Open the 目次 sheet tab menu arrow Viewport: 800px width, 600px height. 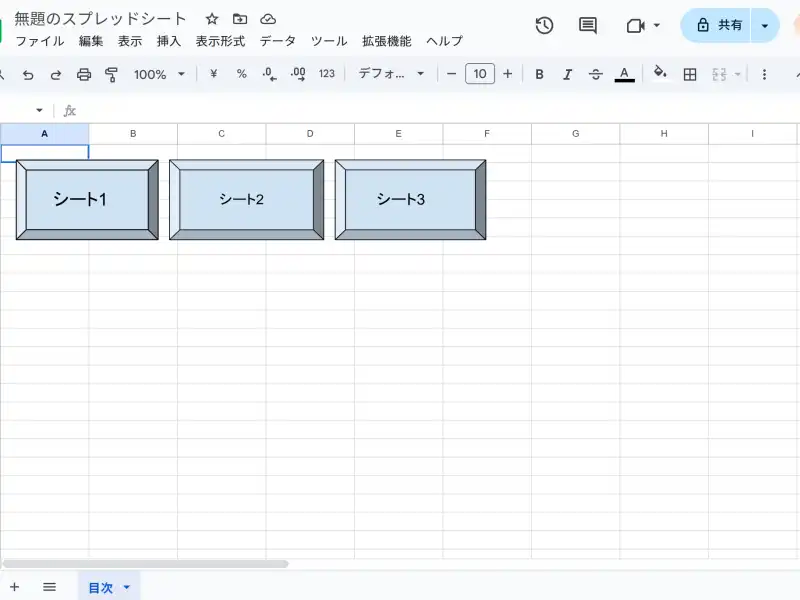[127, 587]
